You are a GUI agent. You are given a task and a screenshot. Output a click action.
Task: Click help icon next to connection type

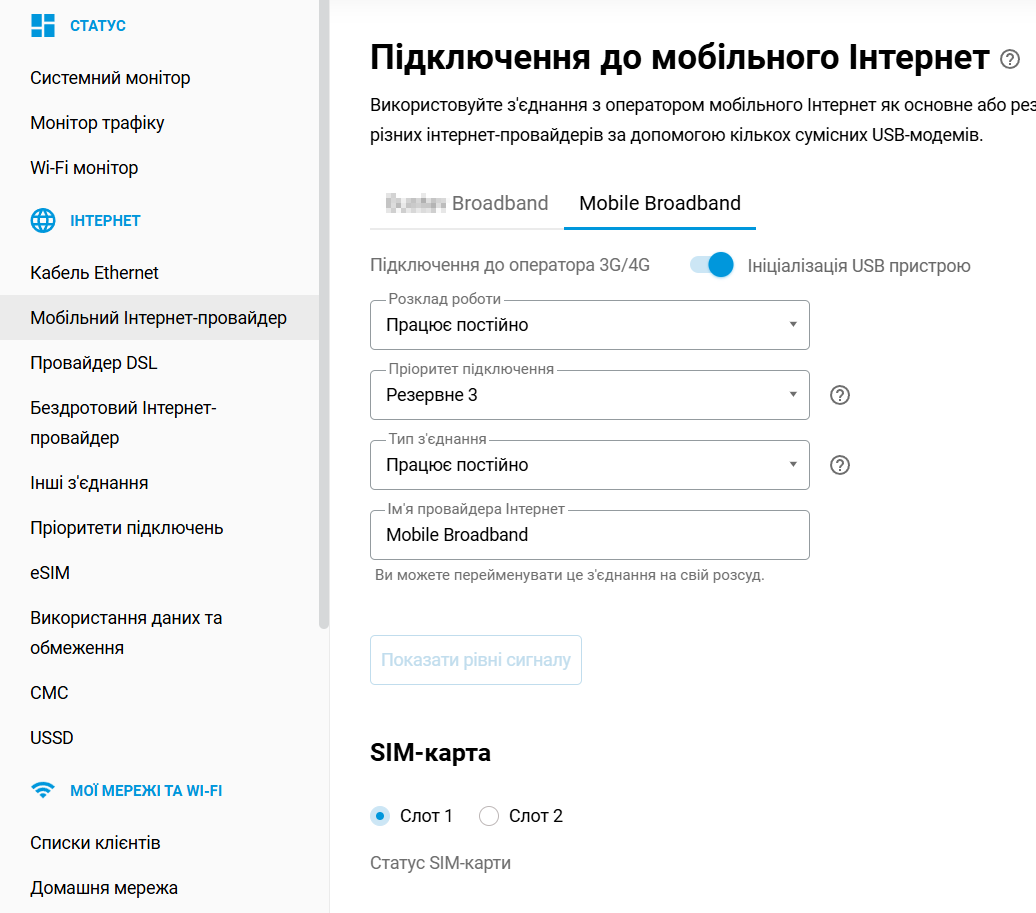840,465
